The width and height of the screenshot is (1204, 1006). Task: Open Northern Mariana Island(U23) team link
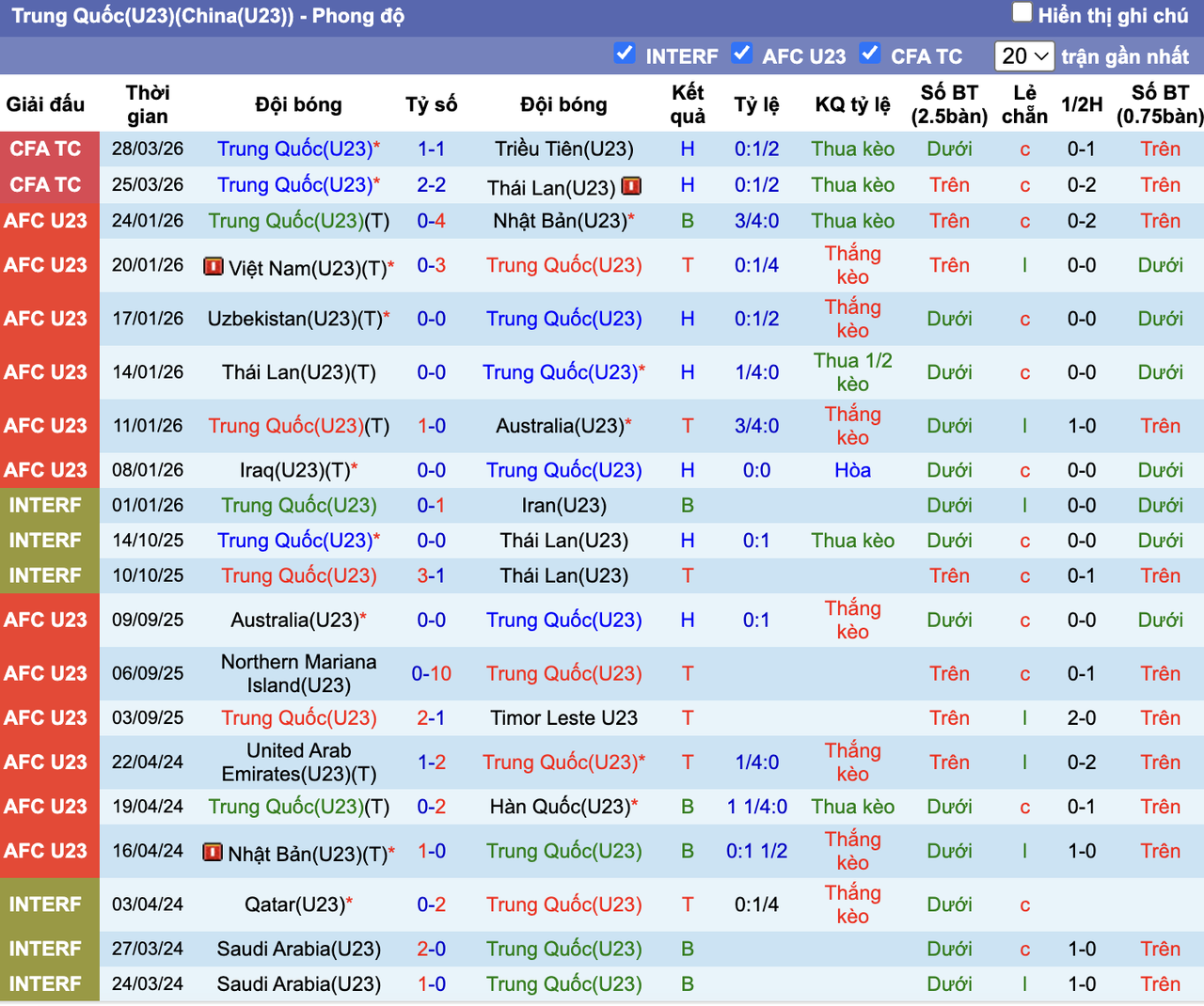(x=299, y=674)
